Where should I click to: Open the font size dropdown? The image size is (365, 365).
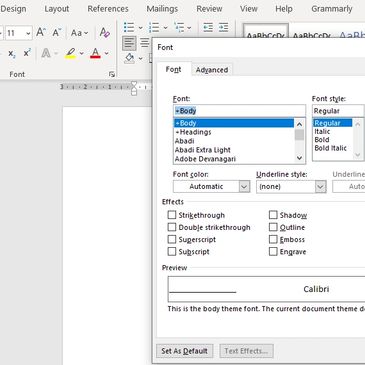28,33
